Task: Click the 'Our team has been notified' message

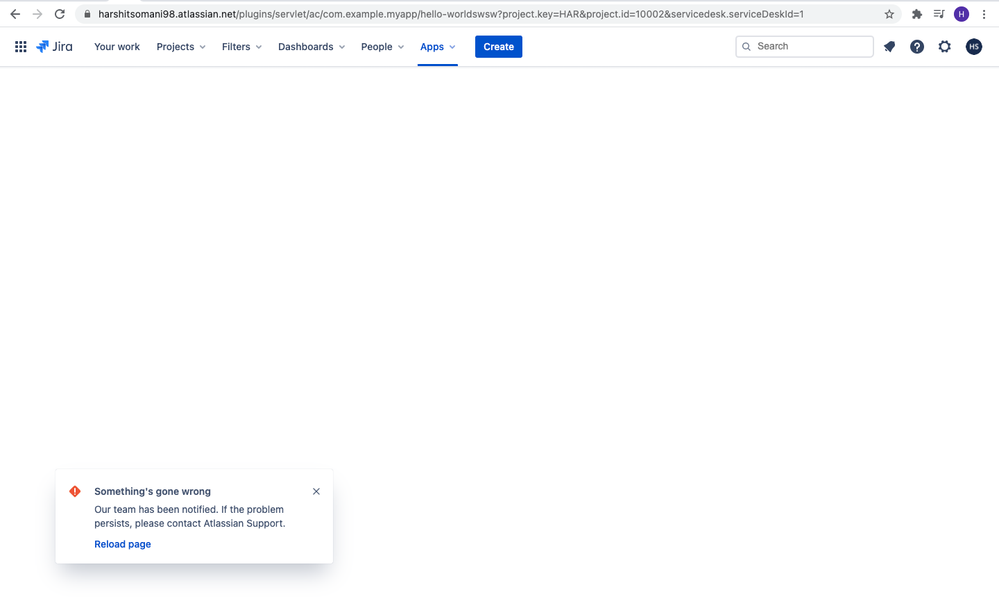Action: click(190, 516)
